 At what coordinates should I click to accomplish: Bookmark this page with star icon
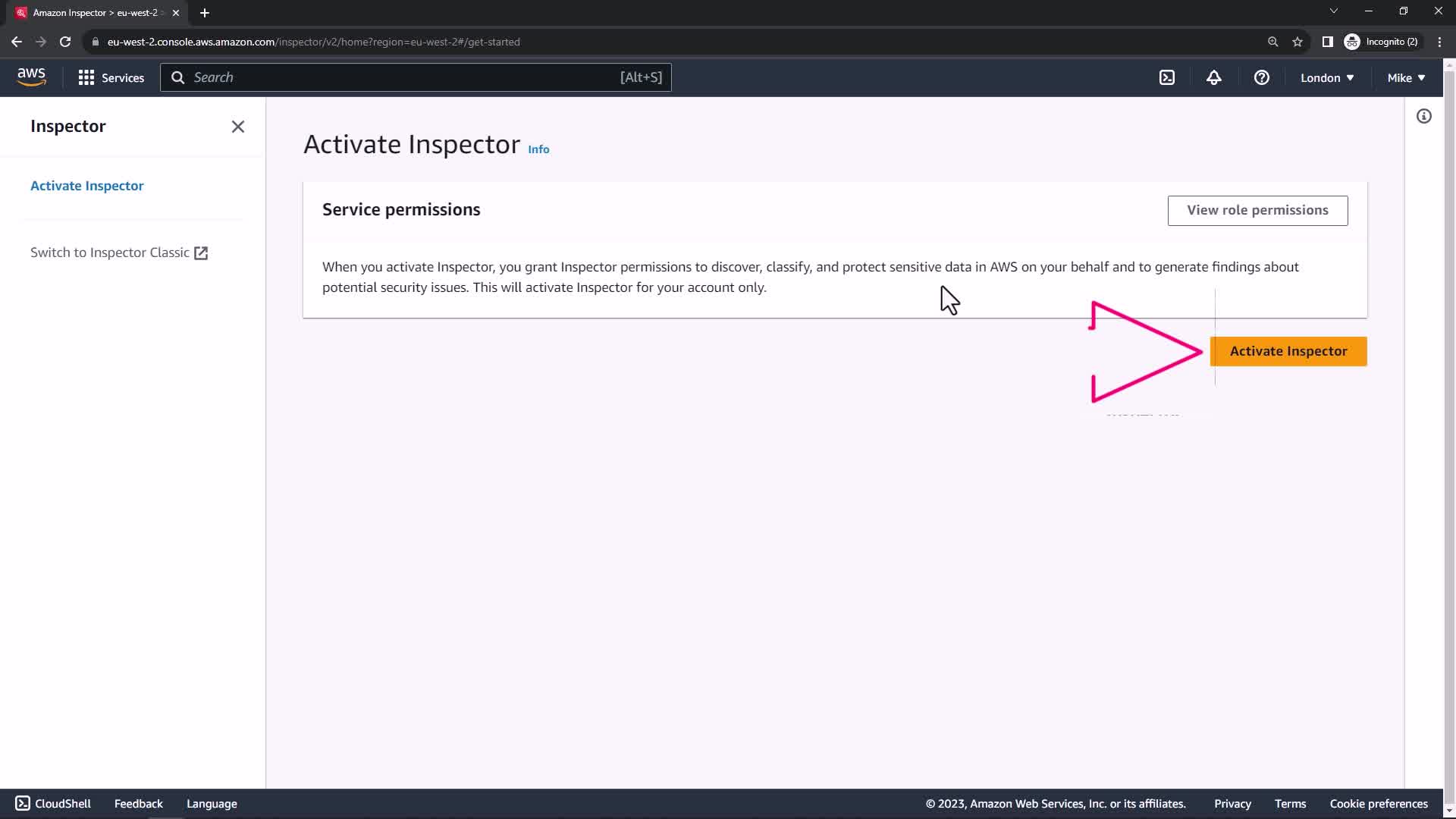tap(1298, 42)
